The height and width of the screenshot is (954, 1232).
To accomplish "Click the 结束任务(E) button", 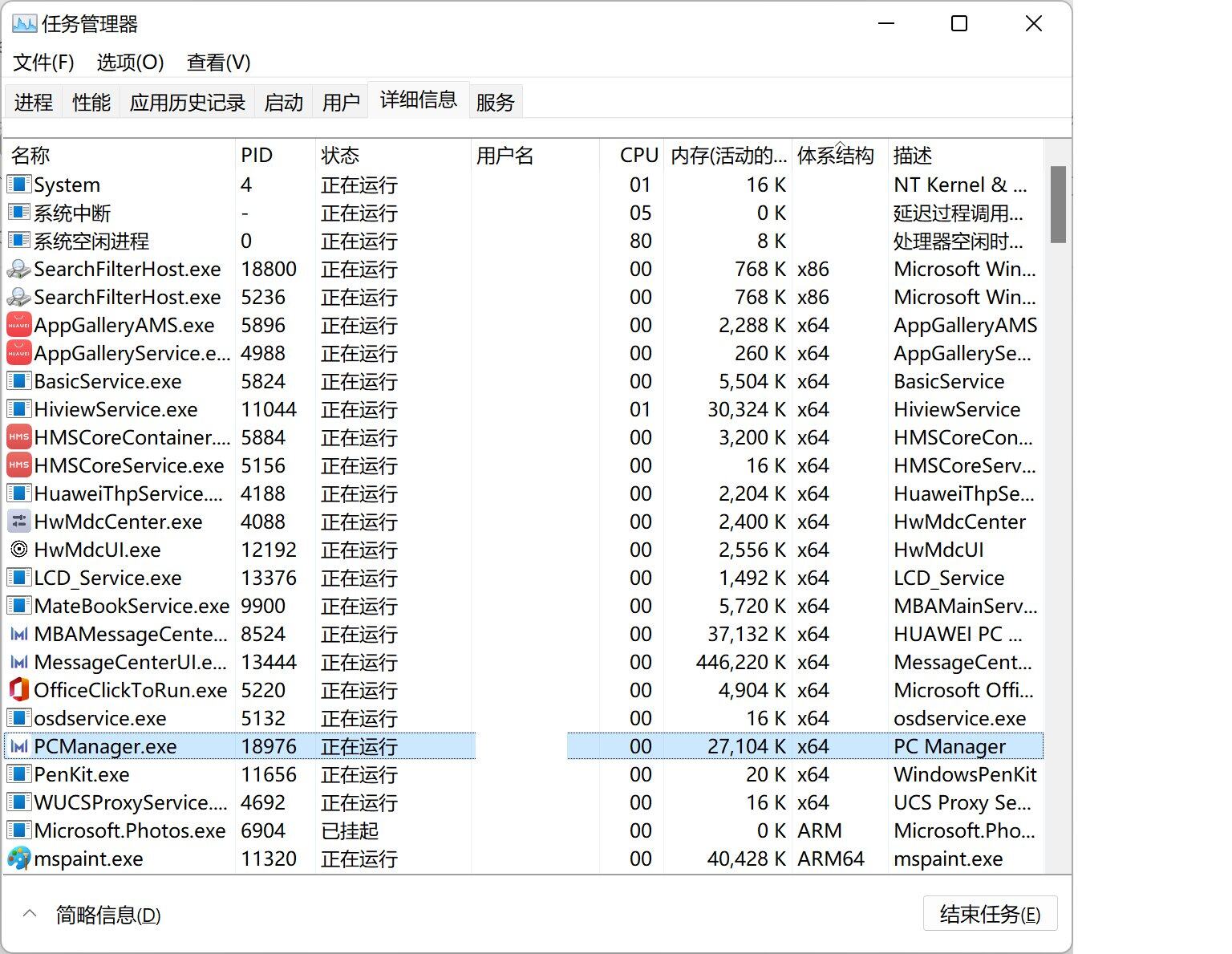I will 991,914.
